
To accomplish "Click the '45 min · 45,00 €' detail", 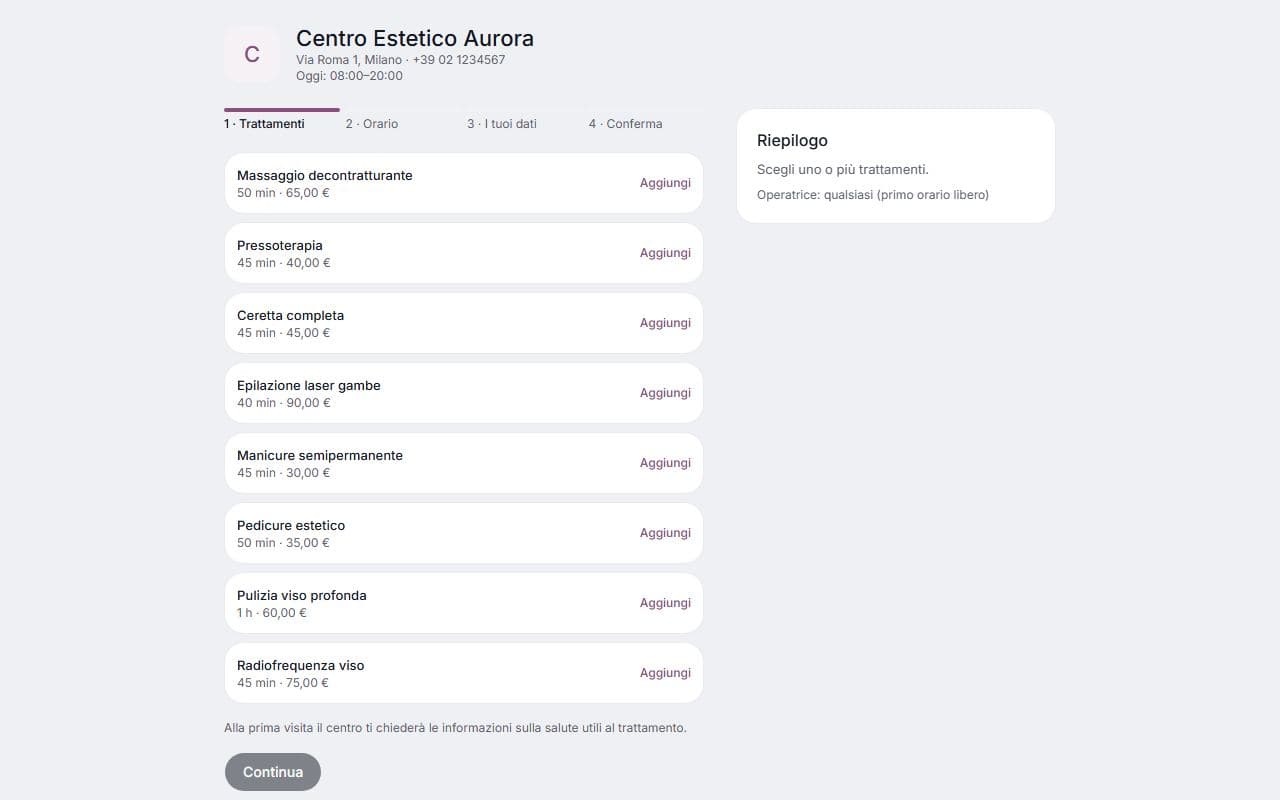I will coord(284,333).
